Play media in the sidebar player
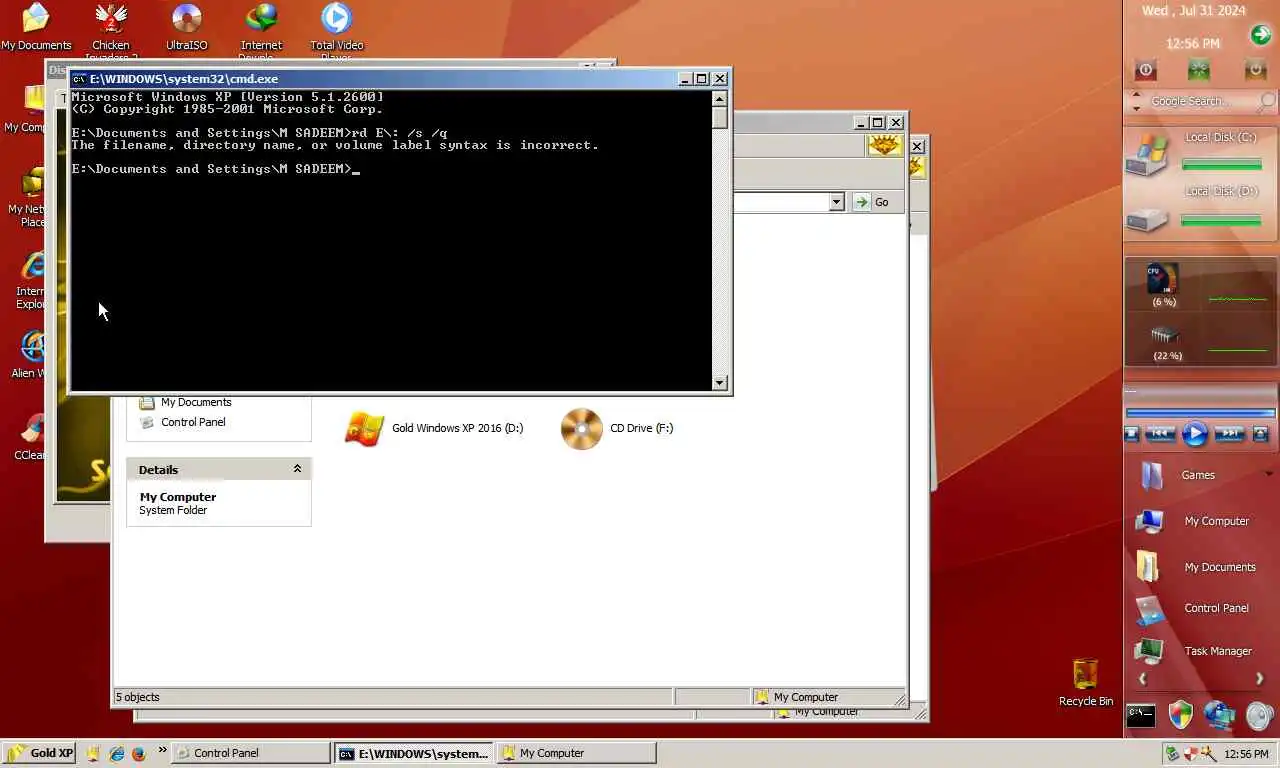 pyautogui.click(x=1195, y=433)
